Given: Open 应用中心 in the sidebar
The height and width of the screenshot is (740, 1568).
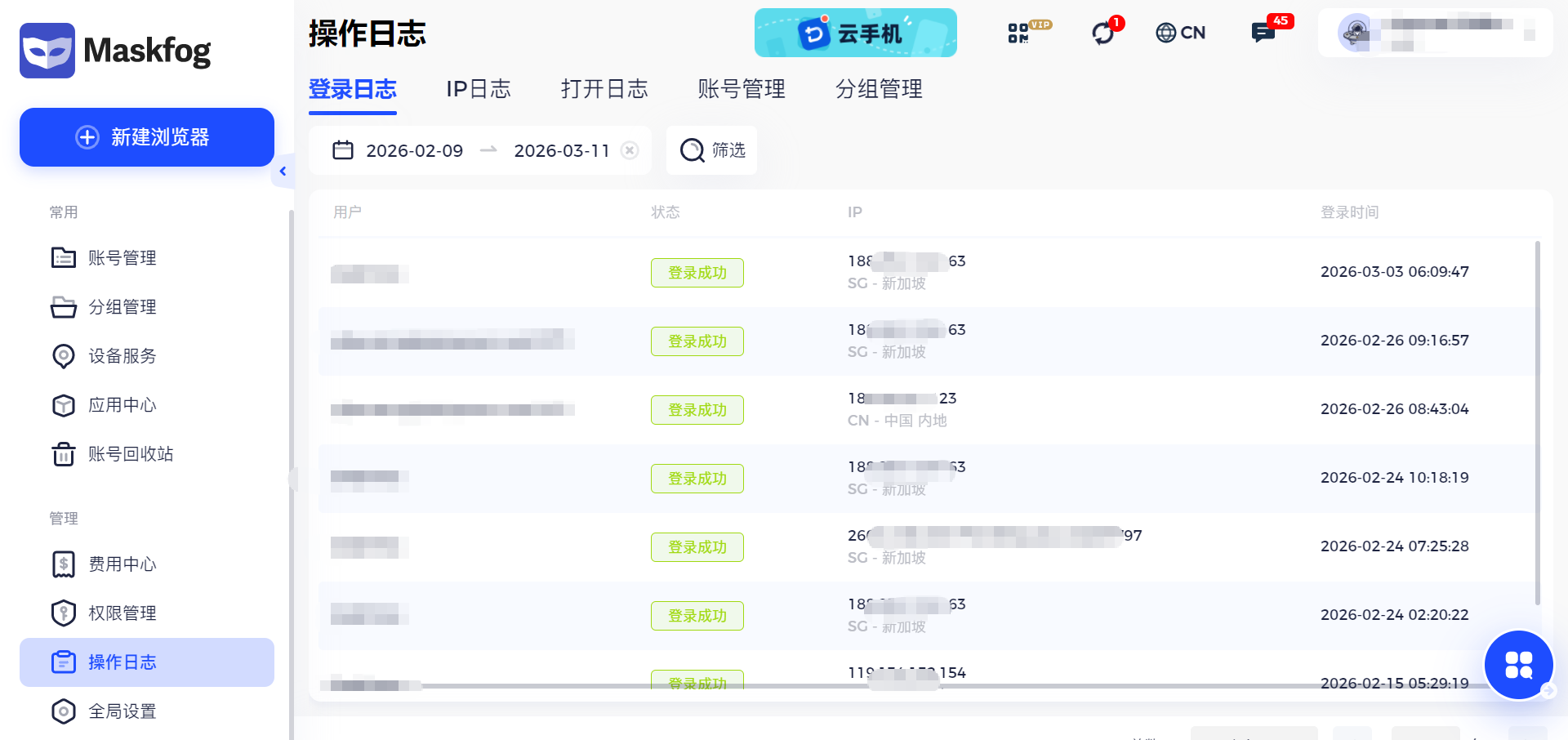Looking at the screenshot, I should tap(122, 405).
